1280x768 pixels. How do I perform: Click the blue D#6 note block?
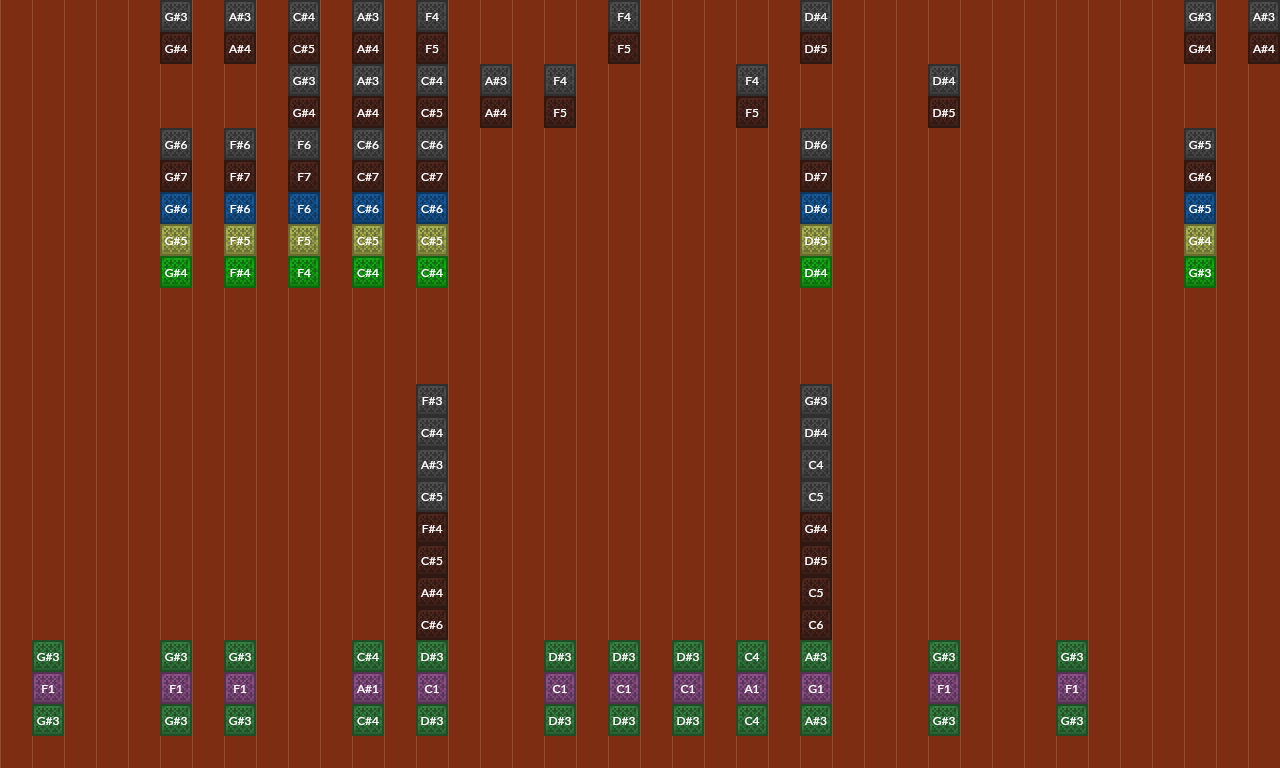click(x=816, y=208)
